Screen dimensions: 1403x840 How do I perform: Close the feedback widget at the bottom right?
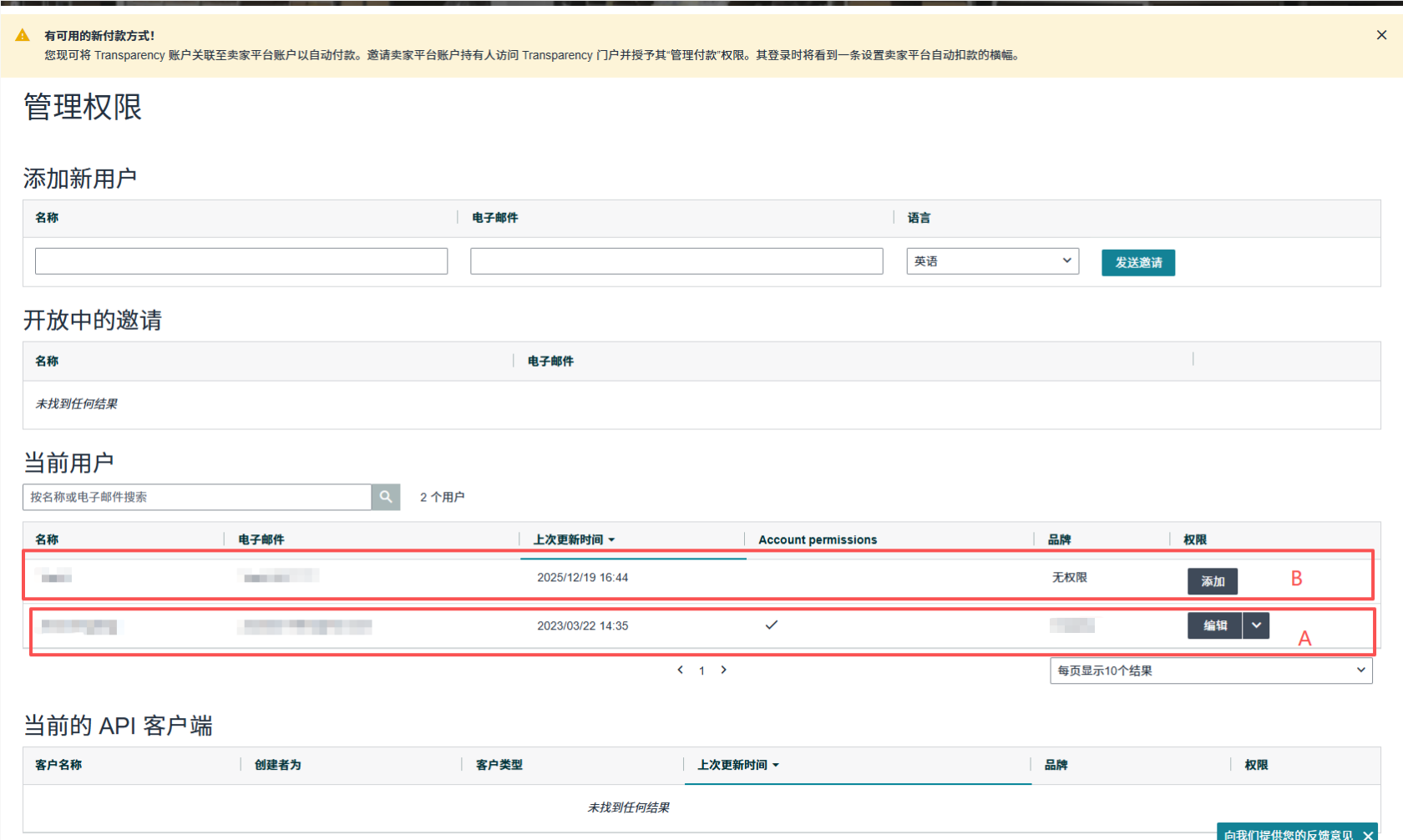coord(1368,834)
